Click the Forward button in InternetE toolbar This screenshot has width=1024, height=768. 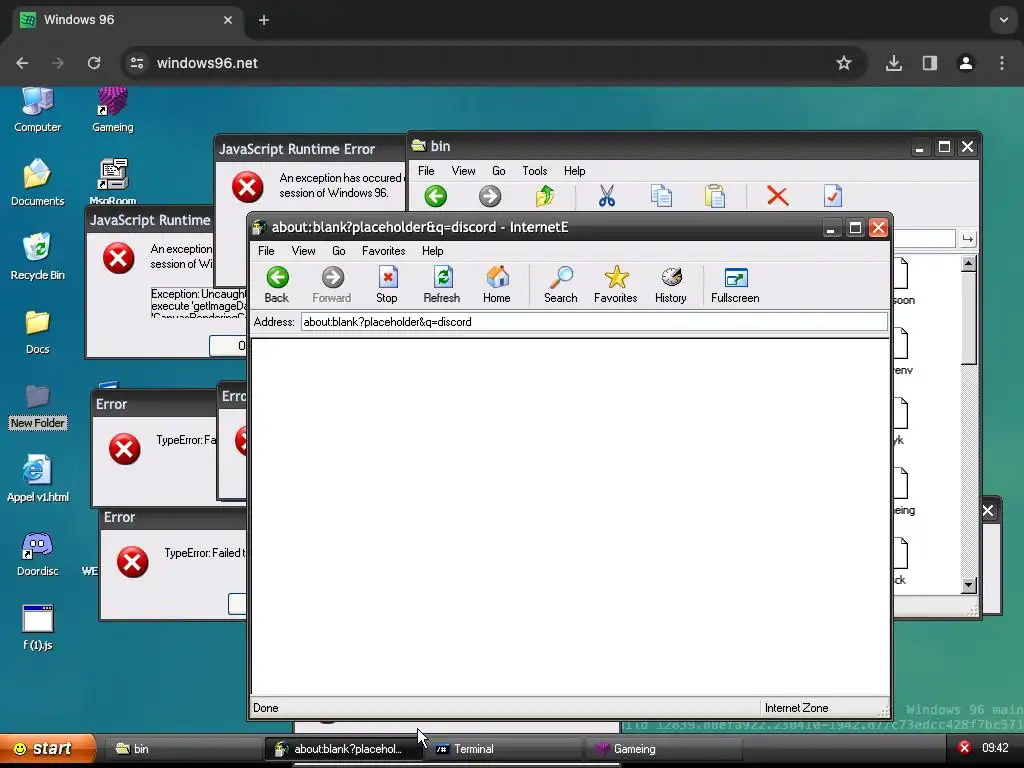[332, 285]
